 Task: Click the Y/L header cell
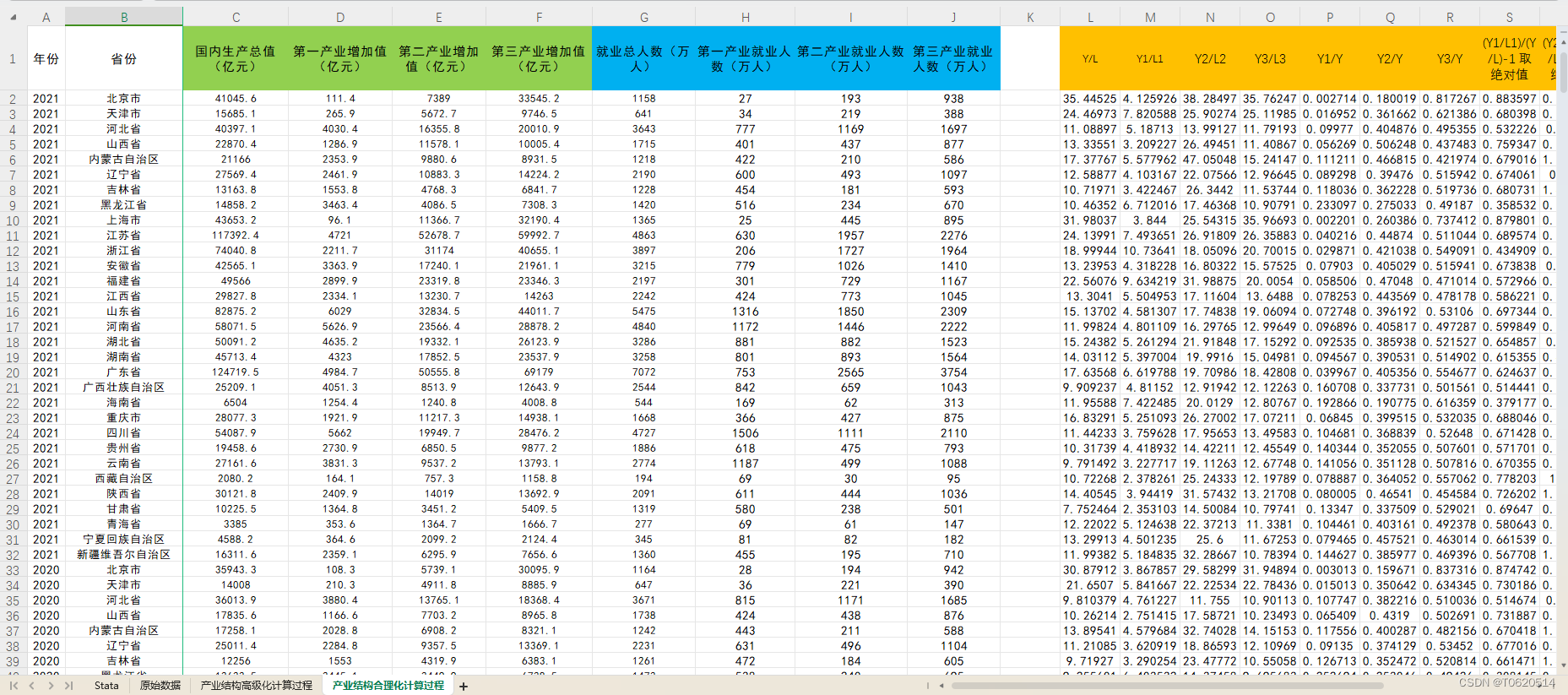pyautogui.click(x=1090, y=58)
